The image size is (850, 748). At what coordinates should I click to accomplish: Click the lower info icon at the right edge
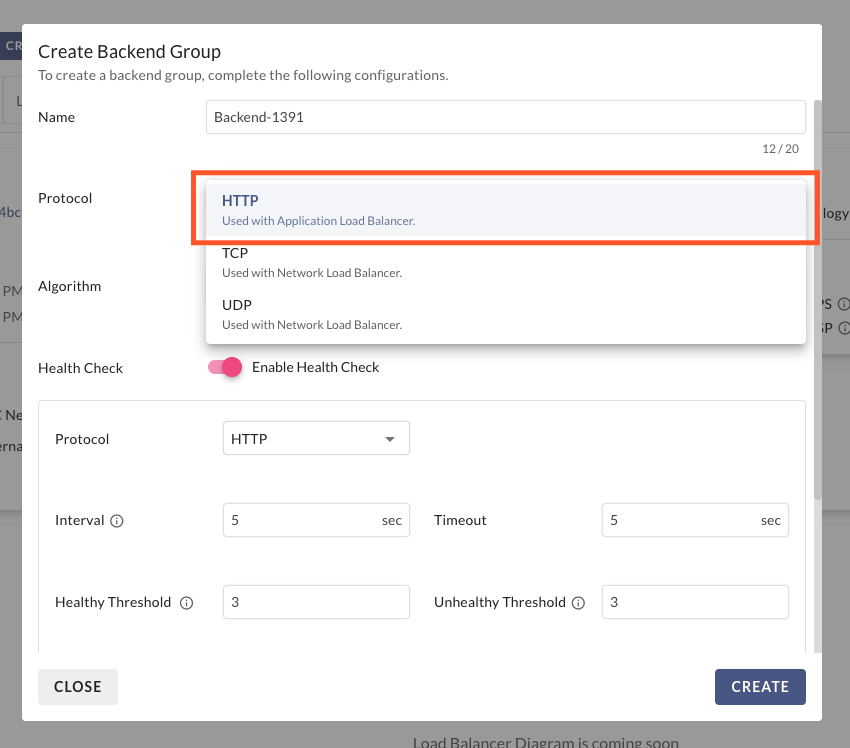[x=843, y=327]
